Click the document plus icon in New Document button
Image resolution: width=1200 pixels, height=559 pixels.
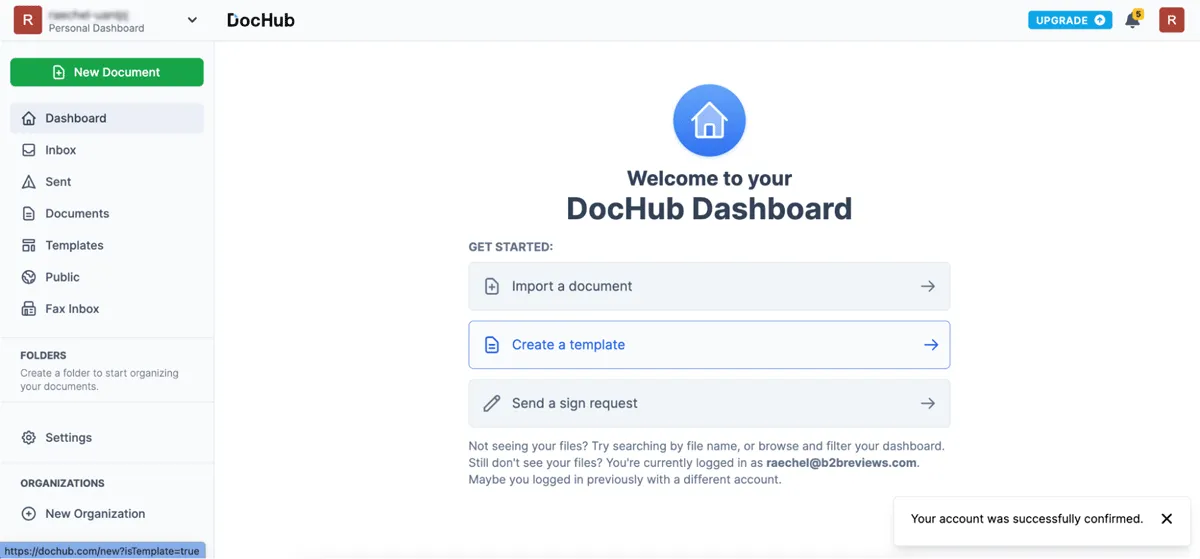tap(59, 72)
